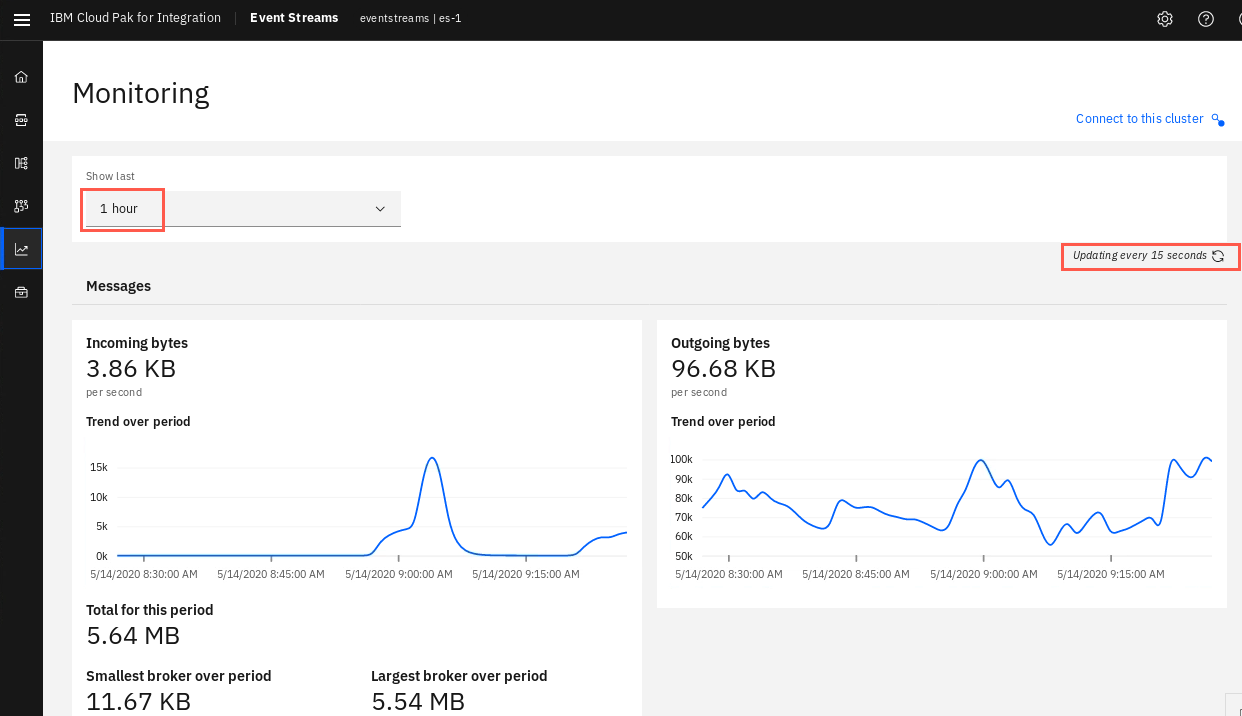Screen dimensions: 1242x716
Task: Click IBM Cloud Pak for Integration title
Action: point(135,18)
